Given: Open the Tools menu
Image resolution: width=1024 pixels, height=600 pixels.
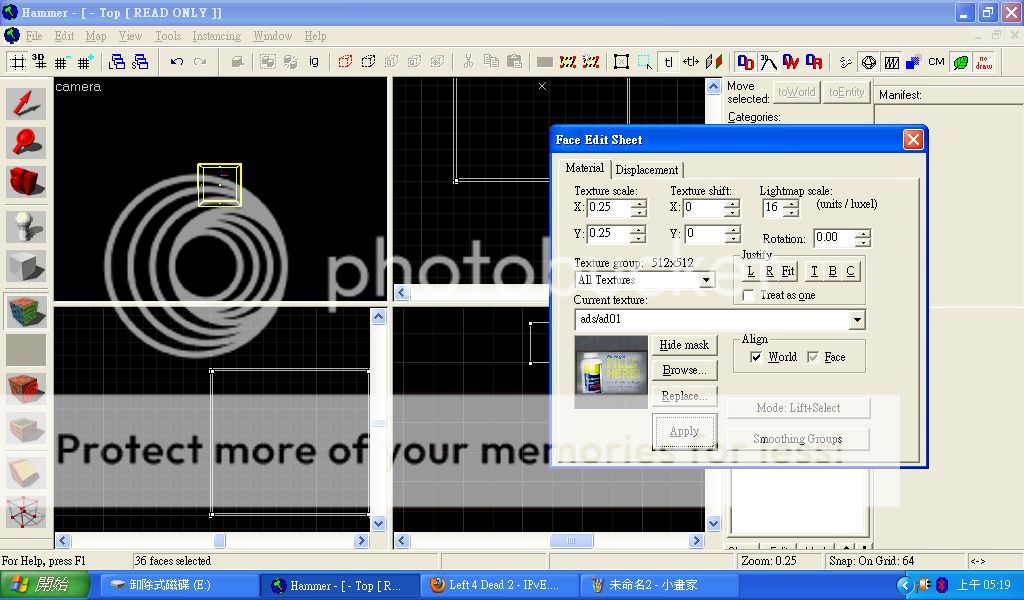Looking at the screenshot, I should [167, 36].
